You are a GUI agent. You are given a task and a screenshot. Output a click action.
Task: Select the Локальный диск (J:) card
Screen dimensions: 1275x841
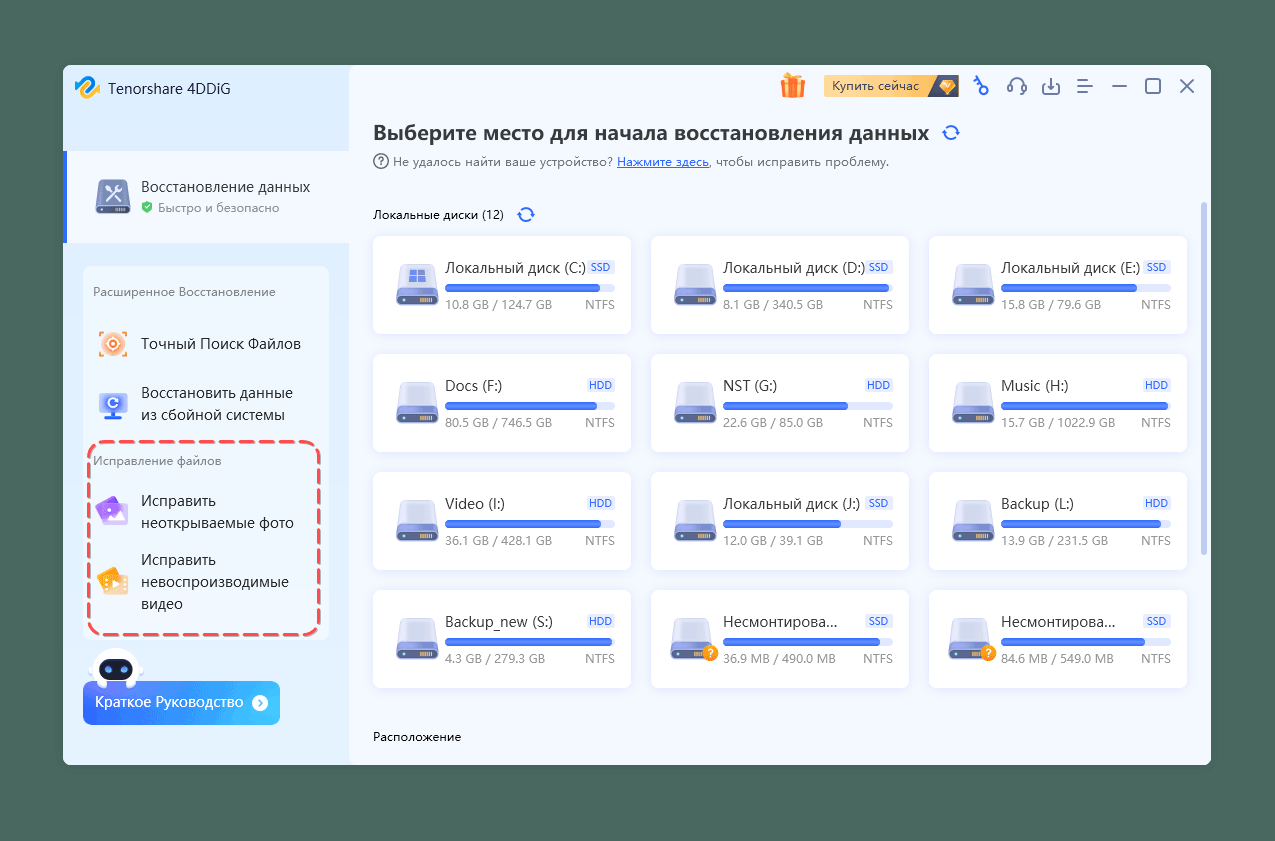[x=780, y=521]
